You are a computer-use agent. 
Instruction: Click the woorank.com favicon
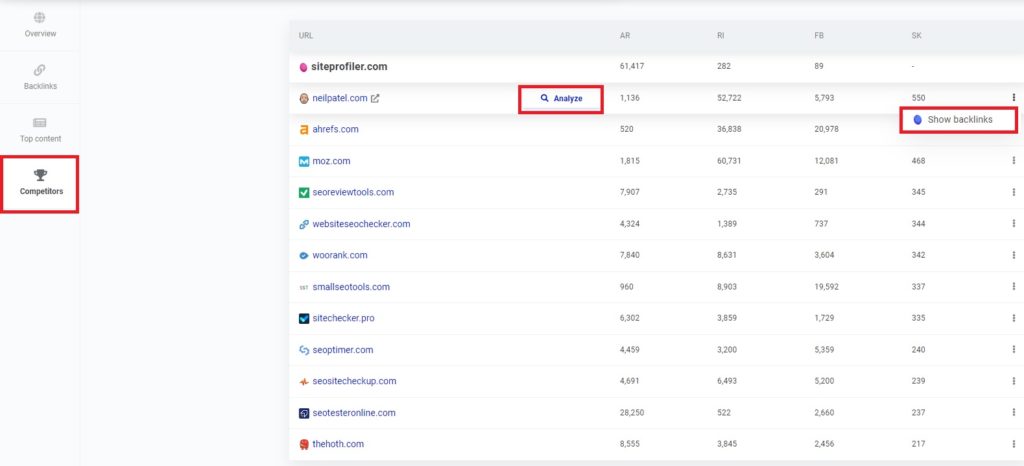pyautogui.click(x=304, y=256)
